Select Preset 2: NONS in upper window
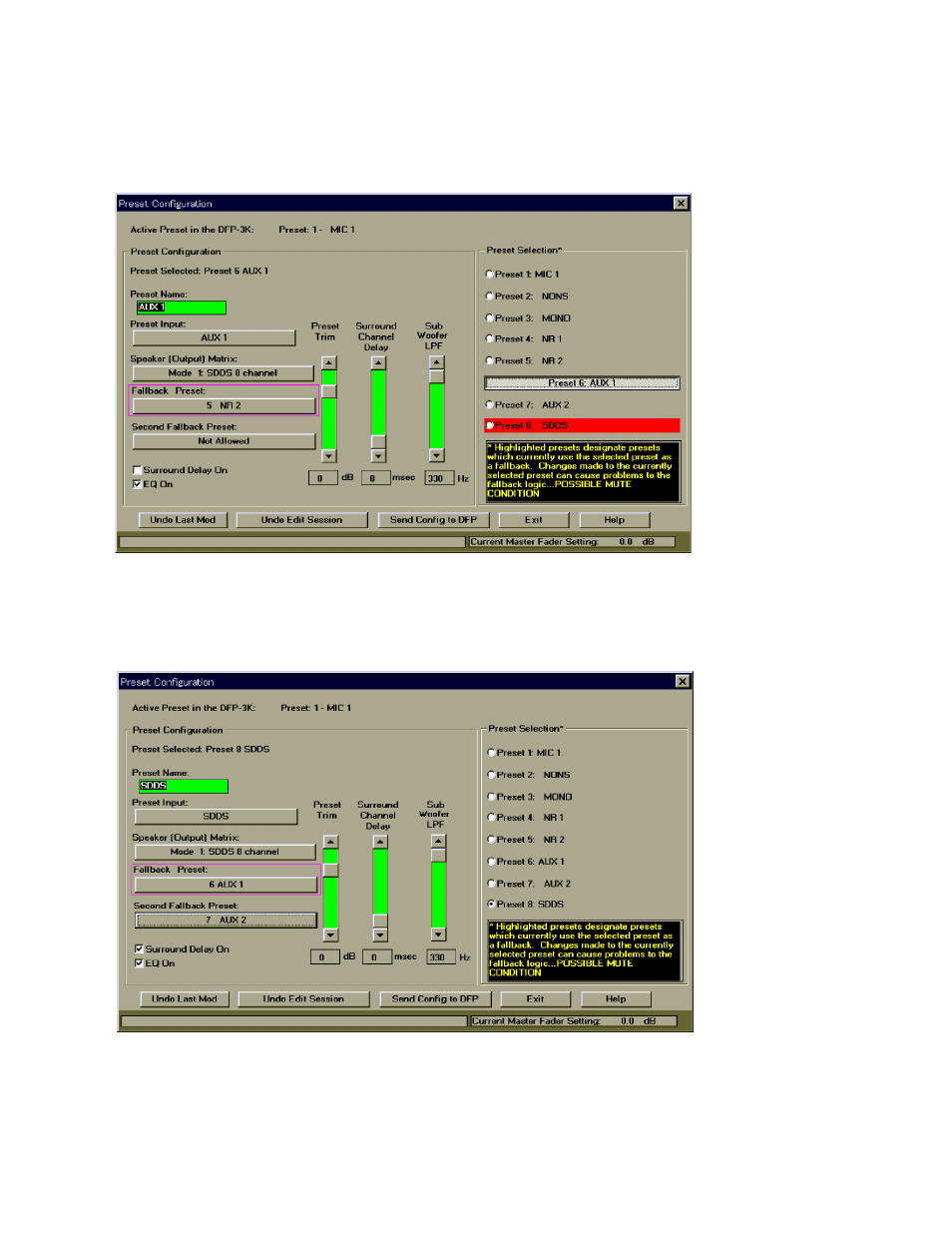This screenshot has height=1242, width=952. pyautogui.click(x=527, y=297)
